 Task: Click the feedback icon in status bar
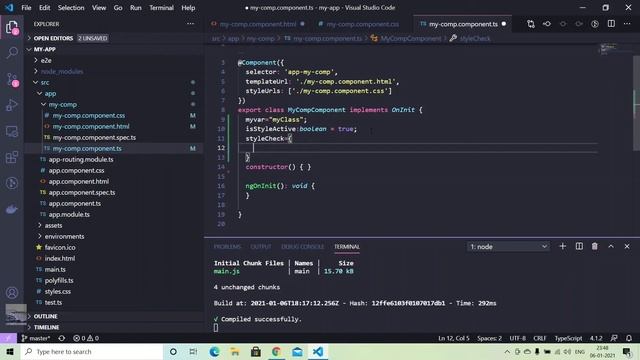pyautogui.click(x=614, y=338)
